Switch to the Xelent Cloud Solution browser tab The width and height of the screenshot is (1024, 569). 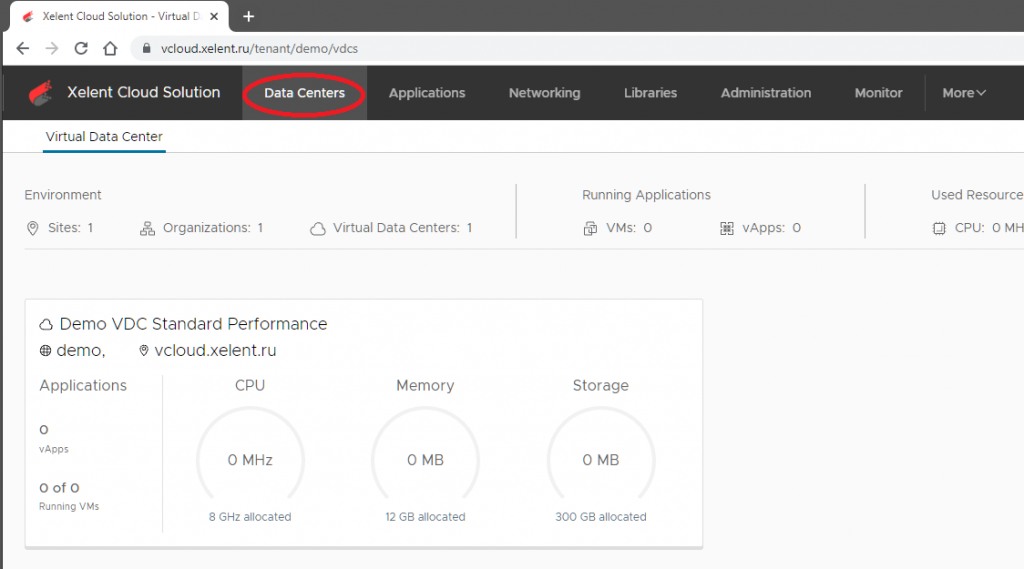point(120,16)
